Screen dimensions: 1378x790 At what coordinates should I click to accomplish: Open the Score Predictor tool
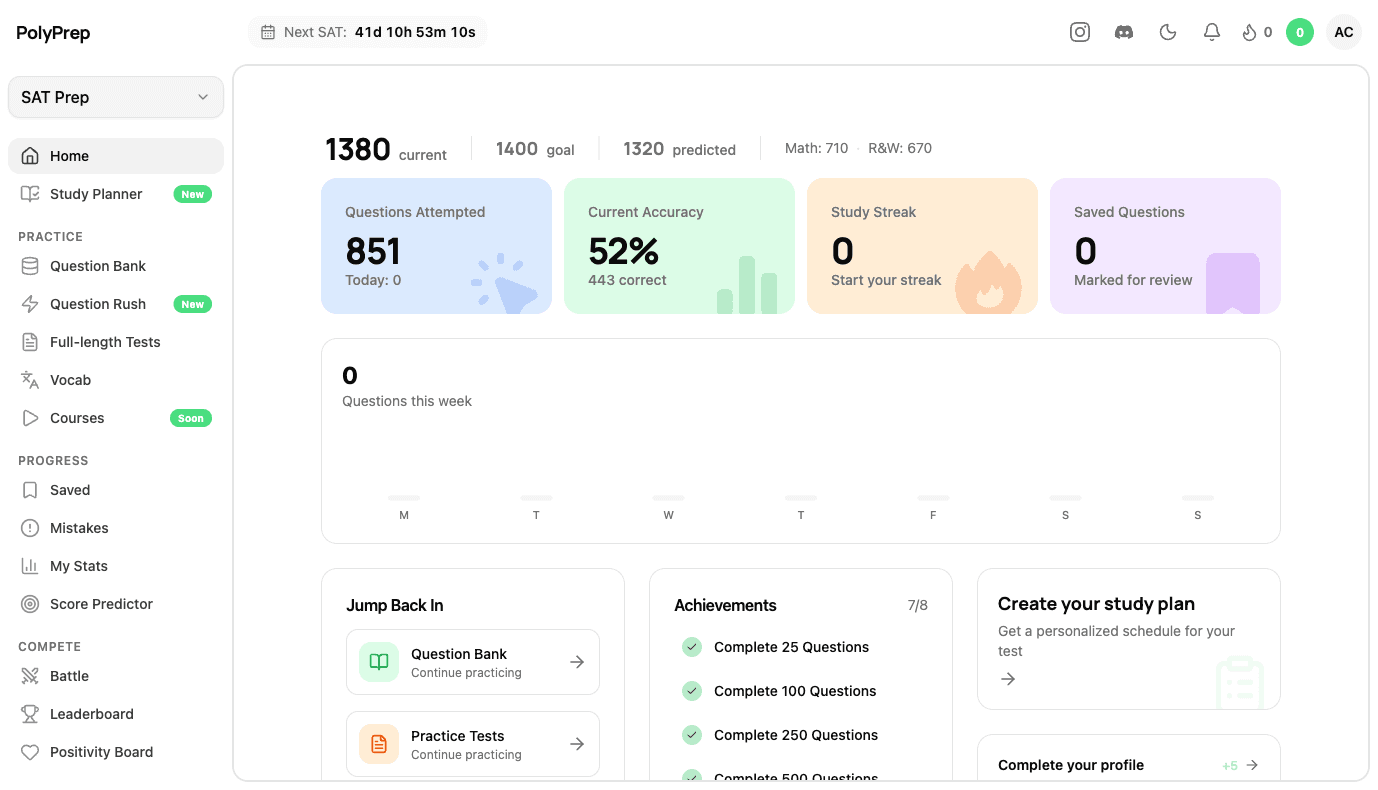pos(100,604)
